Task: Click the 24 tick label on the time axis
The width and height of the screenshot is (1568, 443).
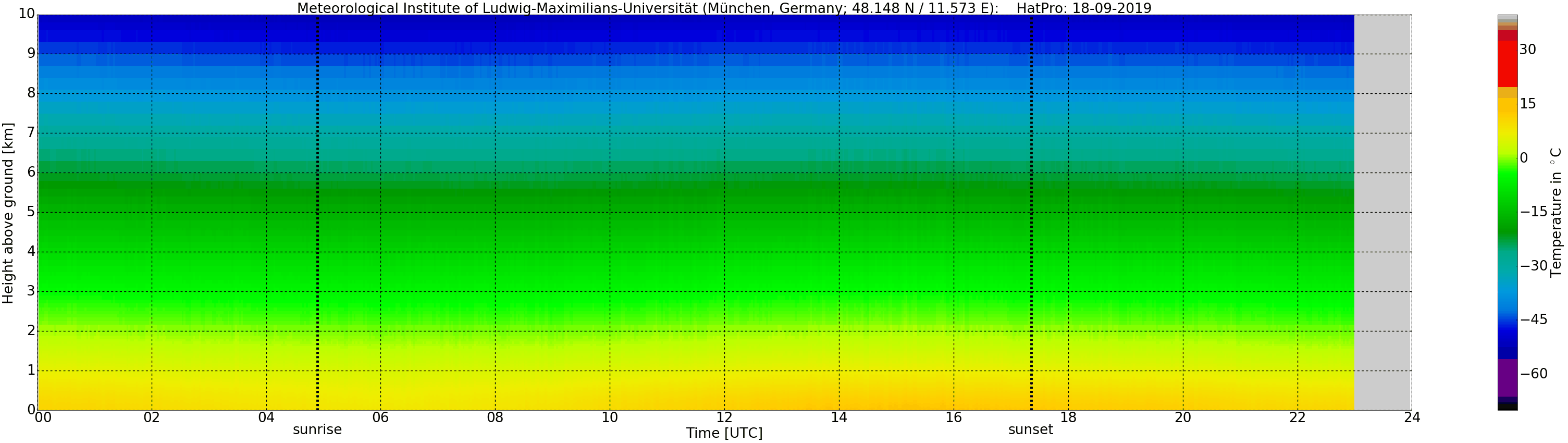Action: 1412,417
